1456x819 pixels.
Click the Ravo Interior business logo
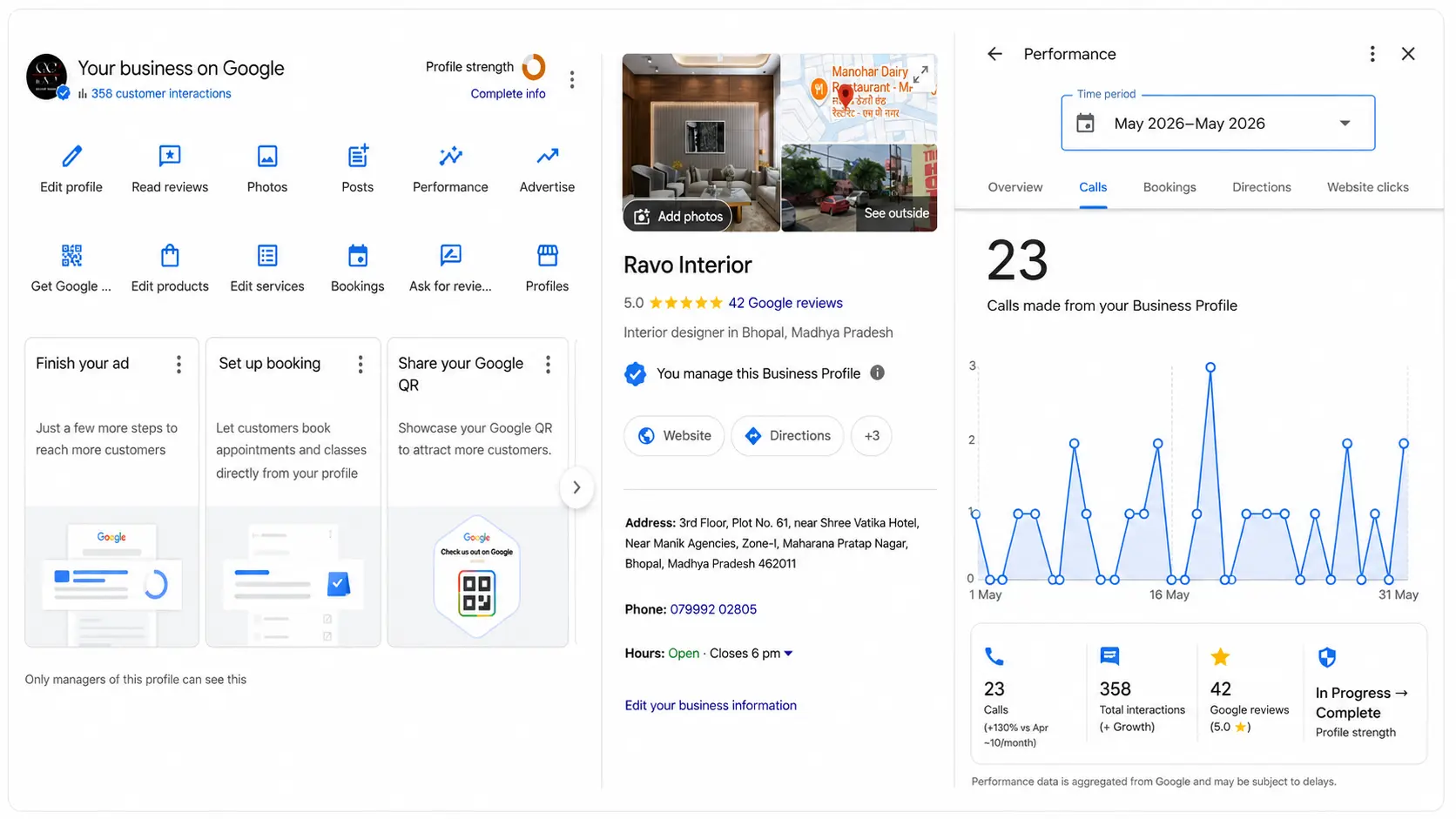(47, 77)
